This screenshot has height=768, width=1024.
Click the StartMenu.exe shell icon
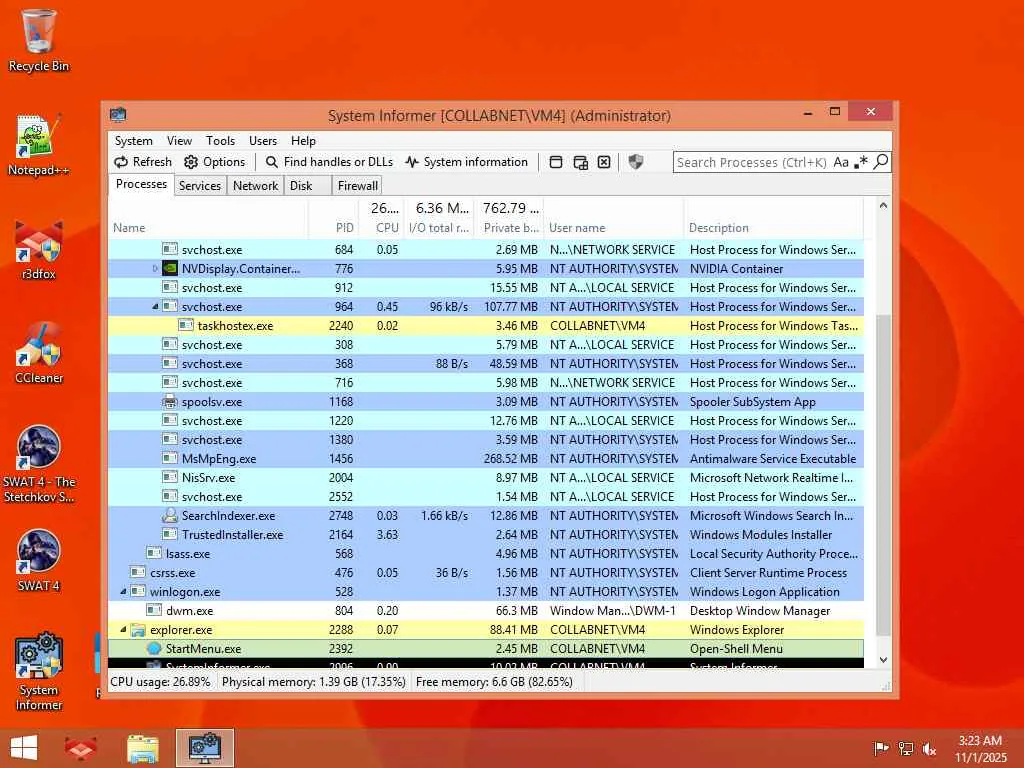[153, 648]
